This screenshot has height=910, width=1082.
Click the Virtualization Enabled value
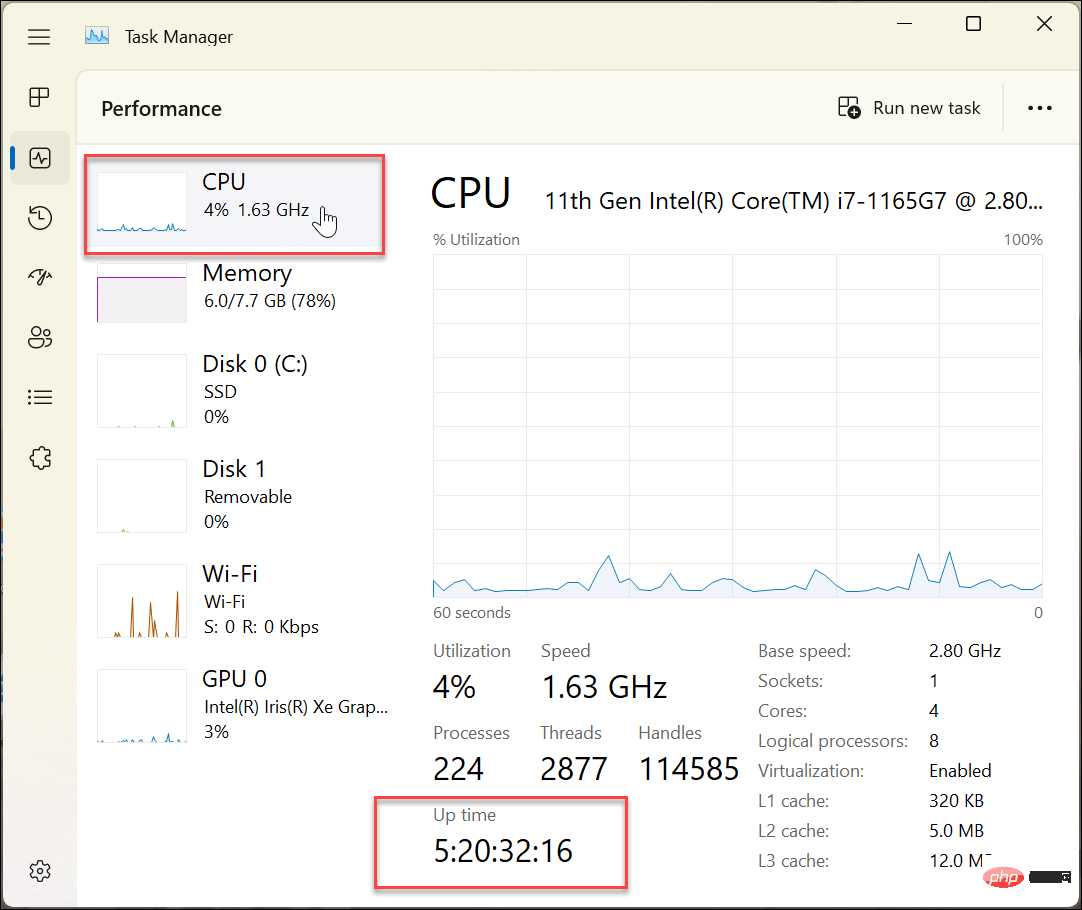click(x=960, y=771)
